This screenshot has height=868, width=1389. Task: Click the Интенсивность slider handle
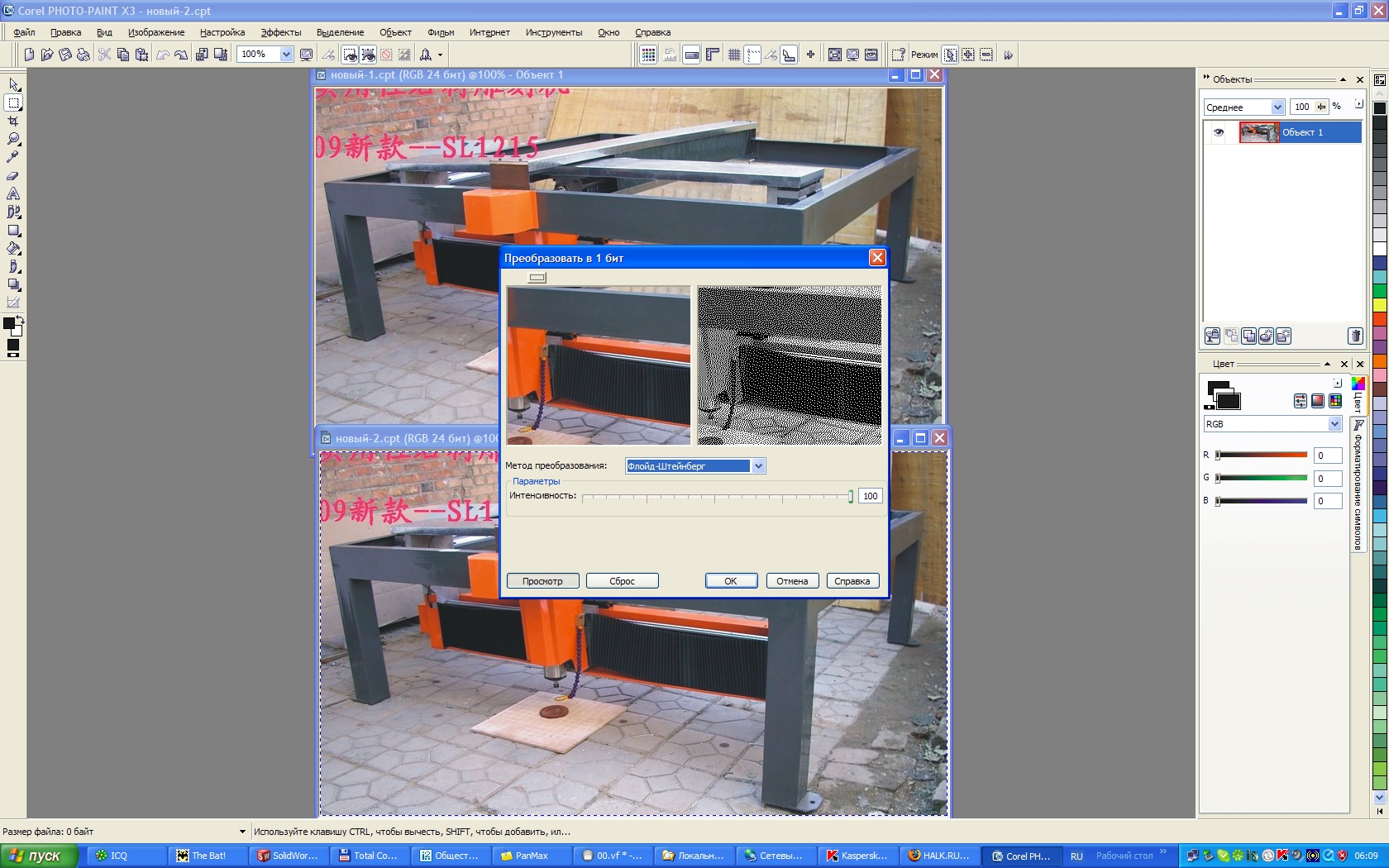click(x=850, y=496)
